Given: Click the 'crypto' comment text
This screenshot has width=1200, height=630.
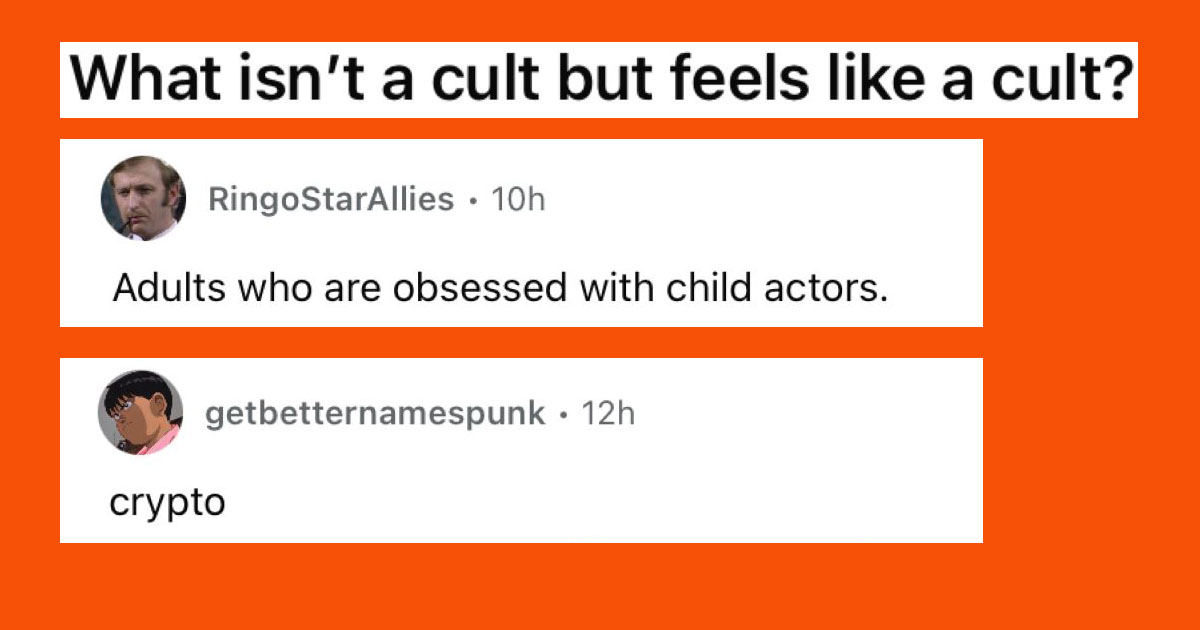Looking at the screenshot, I should coord(168,503).
